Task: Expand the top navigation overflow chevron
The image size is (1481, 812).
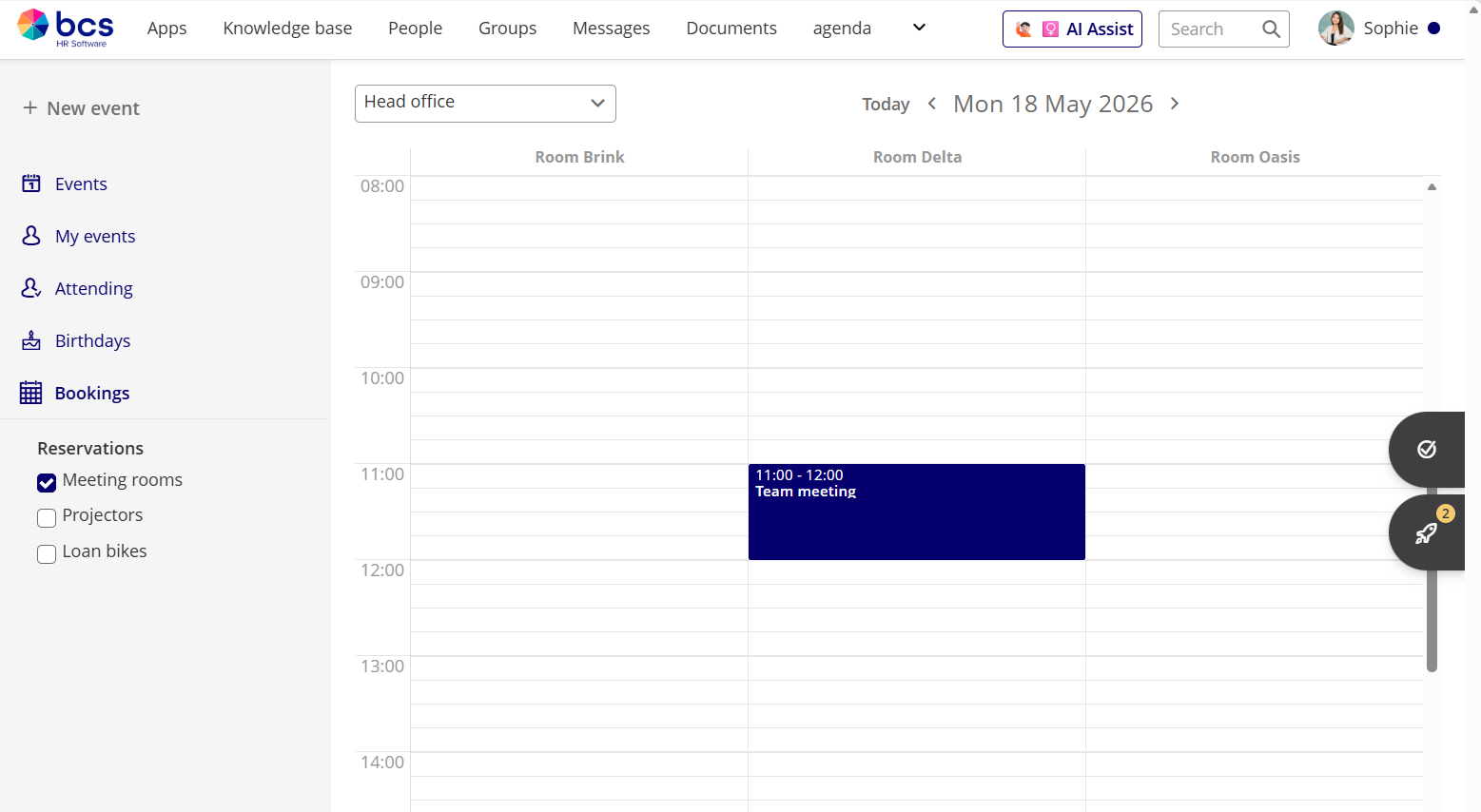Action: 919,28
